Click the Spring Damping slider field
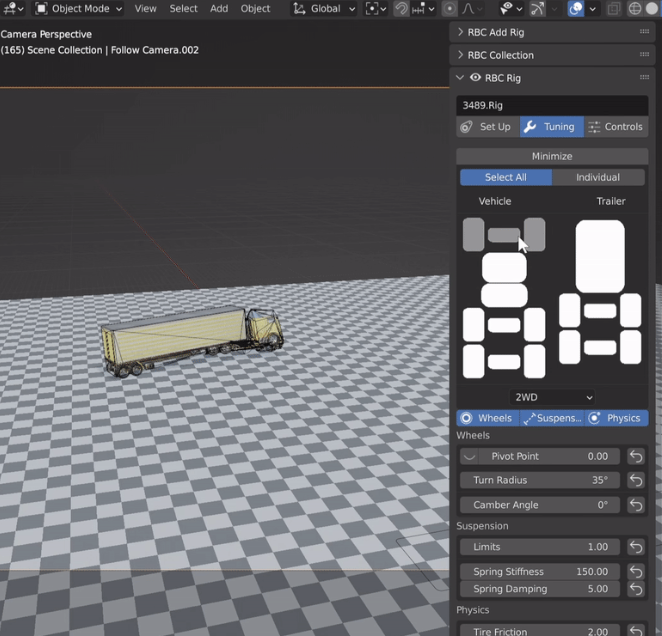This screenshot has height=636, width=662. click(x=540, y=589)
